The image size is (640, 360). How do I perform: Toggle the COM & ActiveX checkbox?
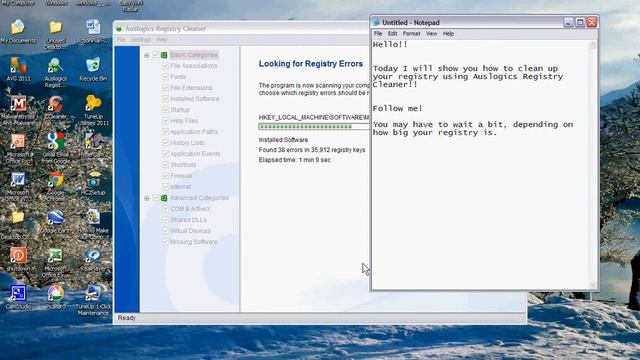point(166,209)
